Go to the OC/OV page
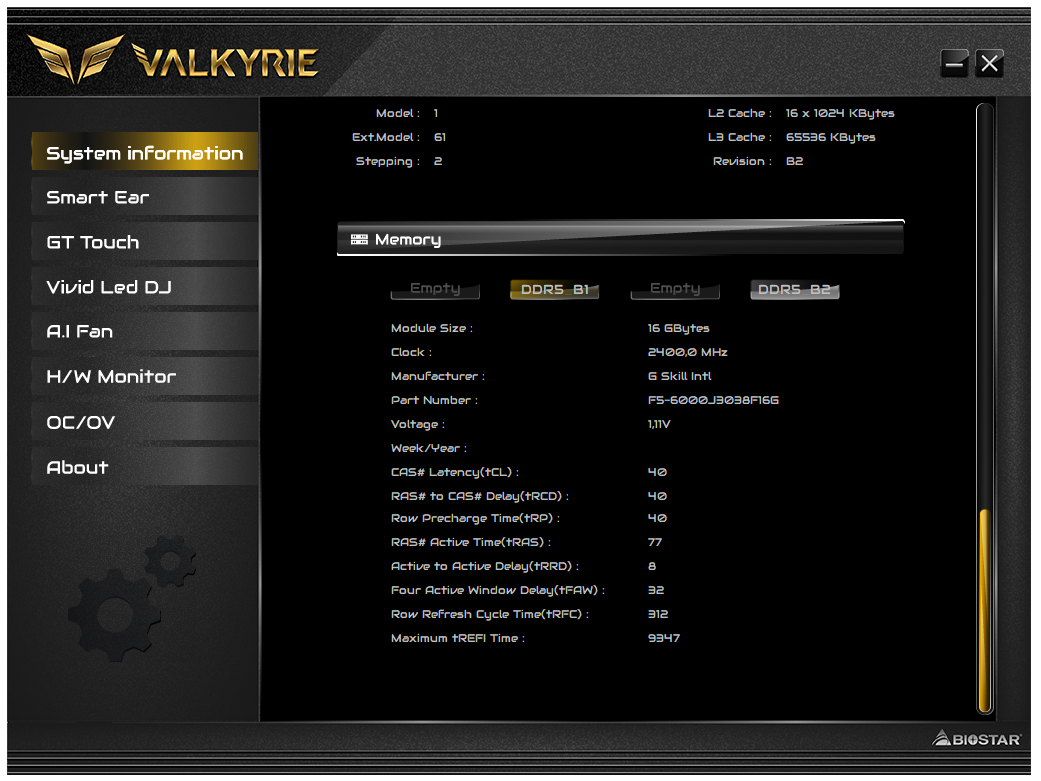 (x=145, y=422)
